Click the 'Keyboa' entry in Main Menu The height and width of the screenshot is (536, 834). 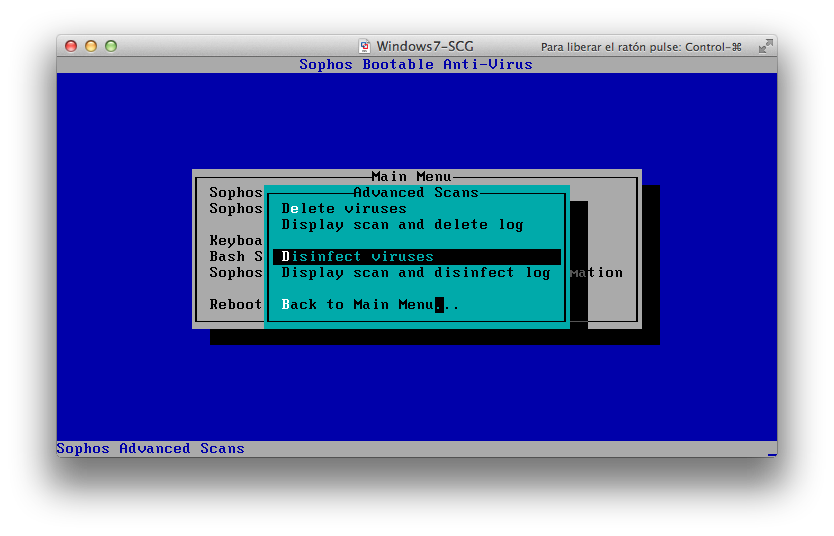[236, 241]
